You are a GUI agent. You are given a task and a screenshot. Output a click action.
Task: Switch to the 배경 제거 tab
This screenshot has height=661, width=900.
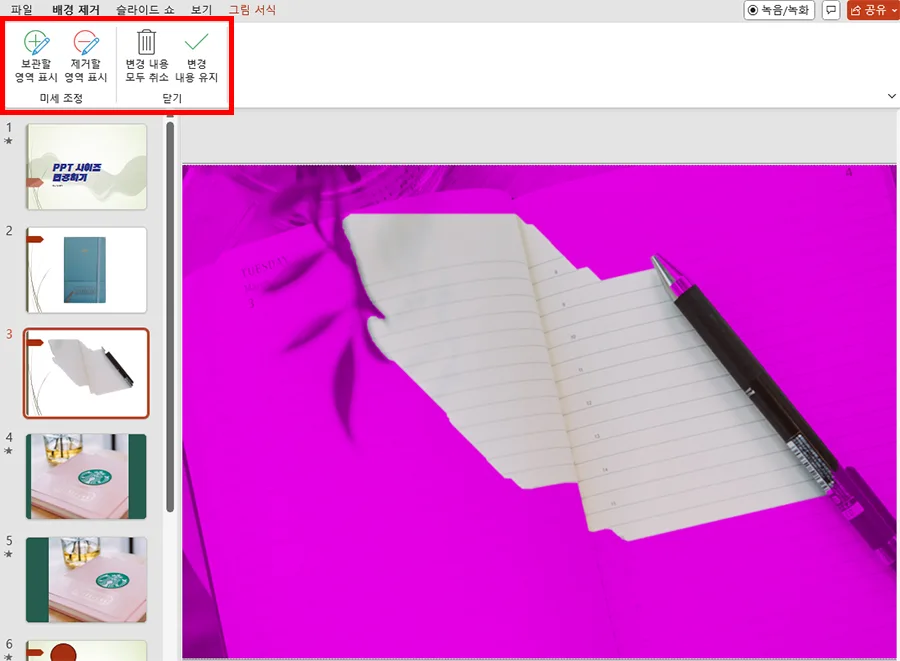76,10
